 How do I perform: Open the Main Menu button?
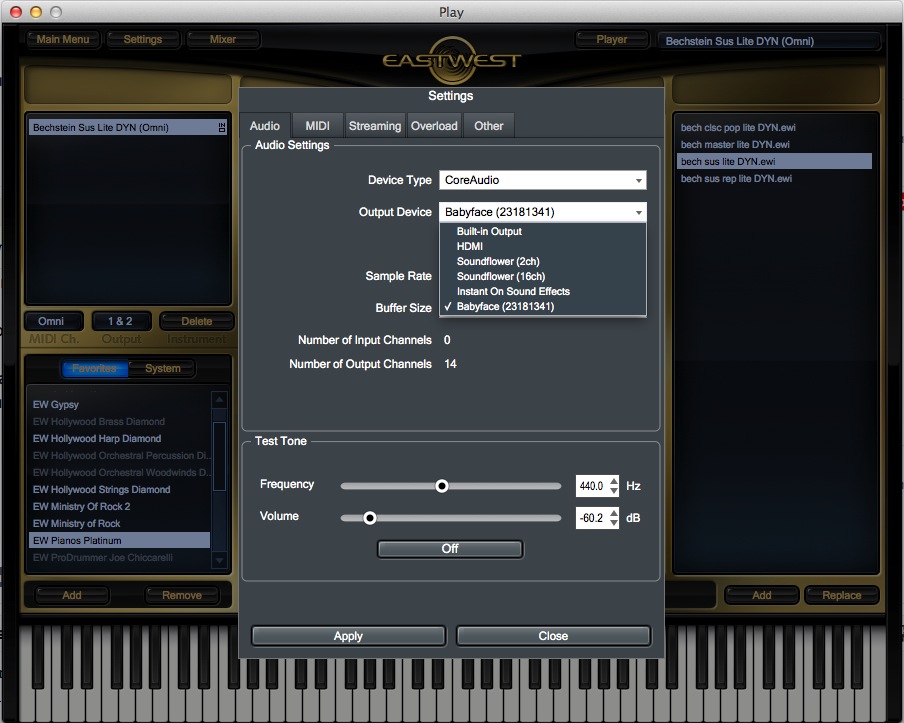(x=63, y=39)
